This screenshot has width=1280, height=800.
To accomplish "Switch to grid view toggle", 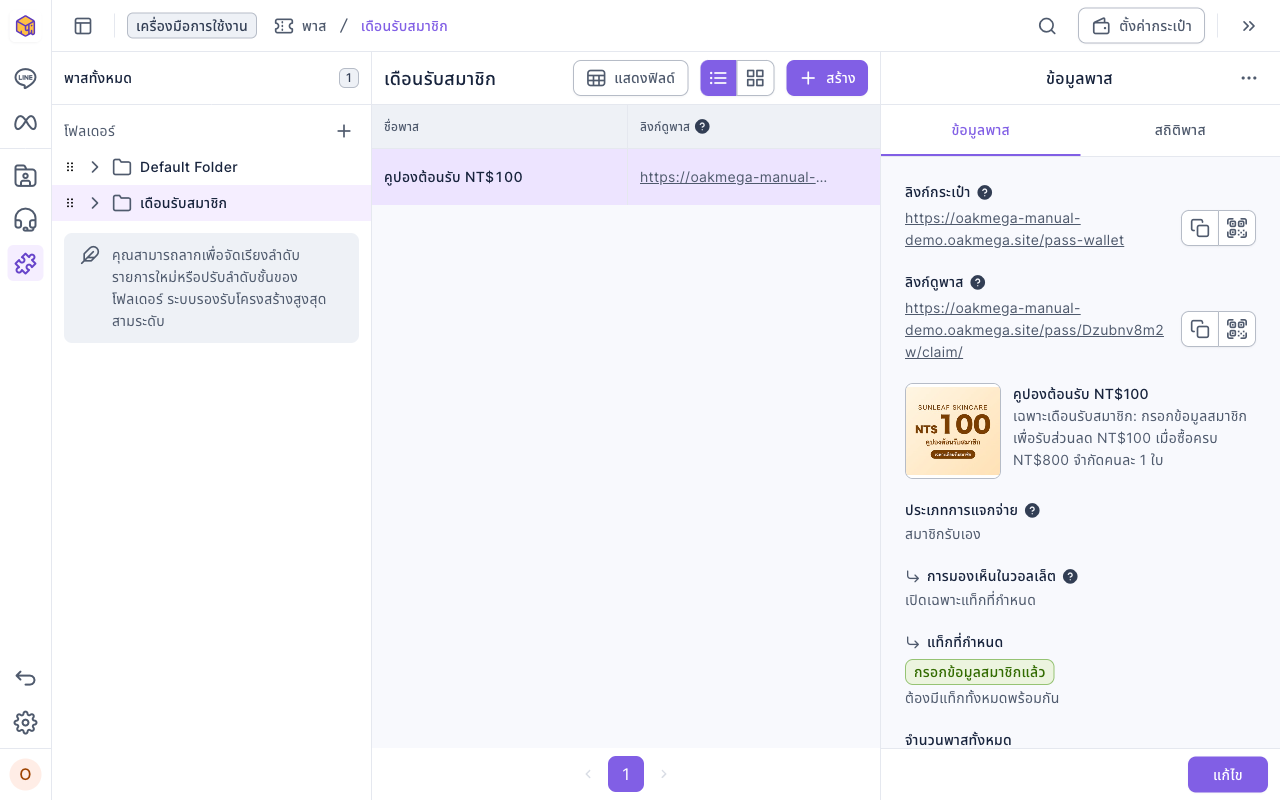I will (755, 78).
